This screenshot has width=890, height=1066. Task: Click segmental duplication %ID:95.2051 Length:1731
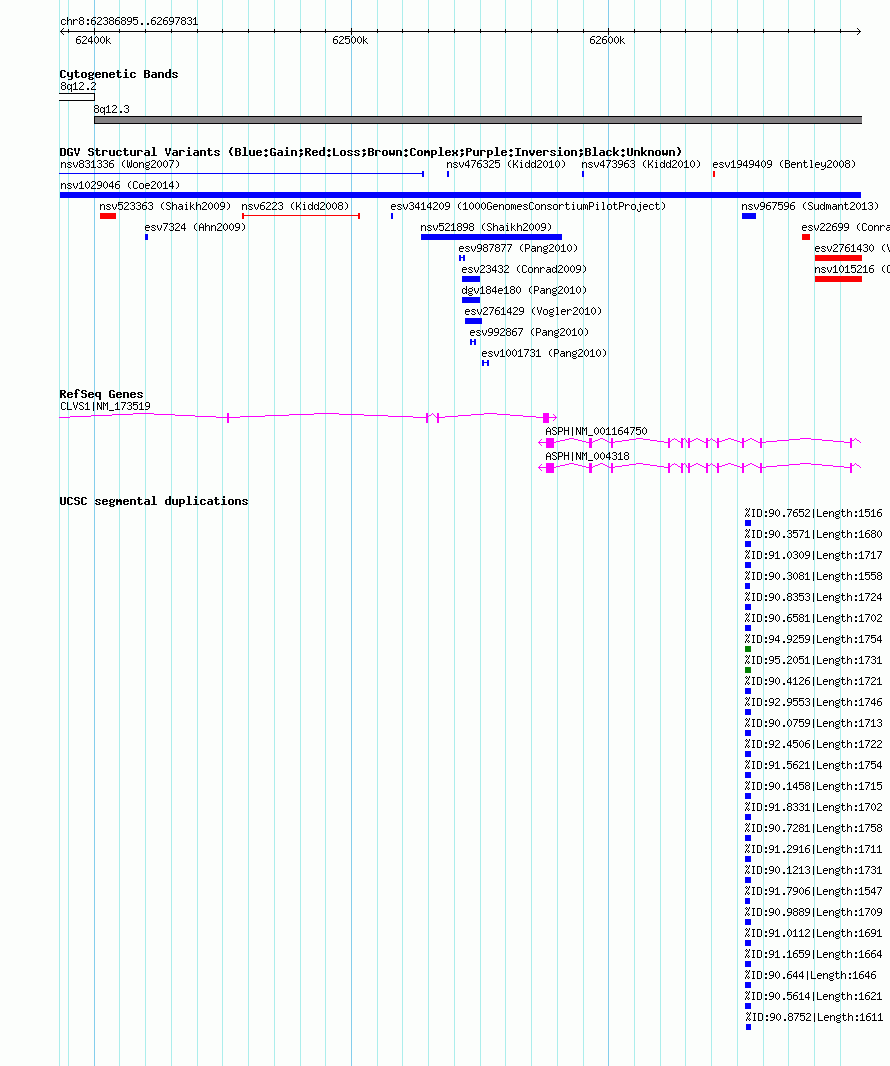(813, 661)
